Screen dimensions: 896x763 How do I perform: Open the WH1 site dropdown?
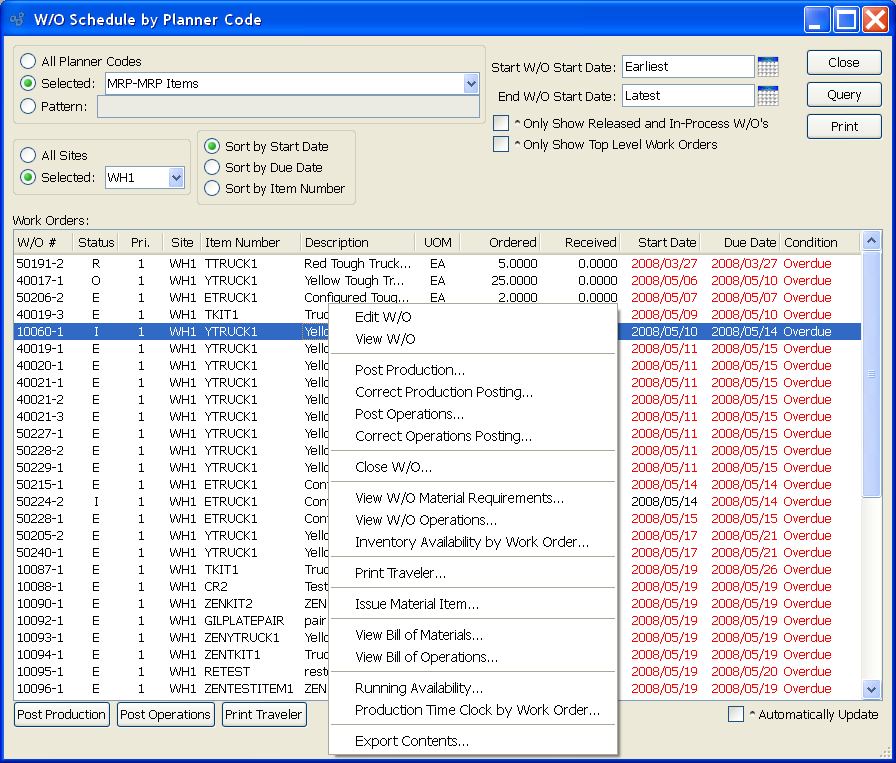(x=176, y=178)
